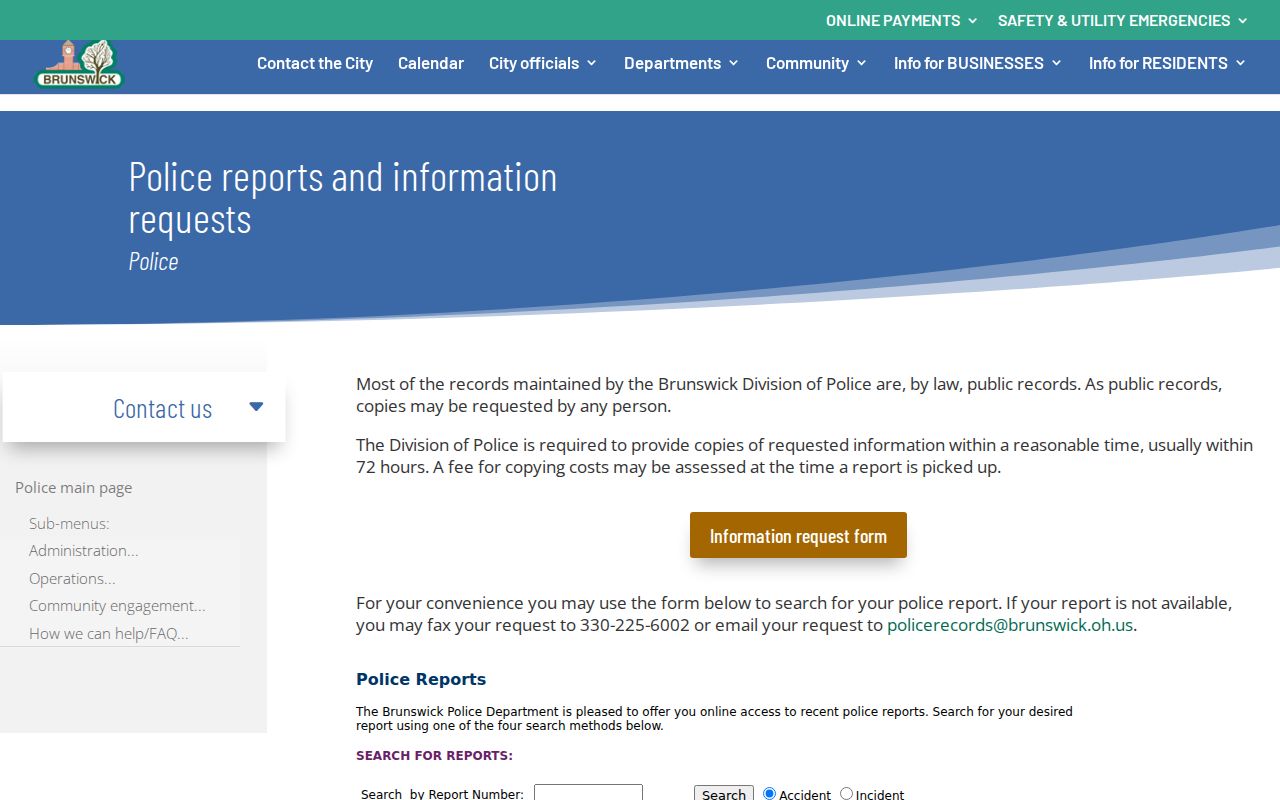Expand the City officials chevron
Image resolution: width=1280 pixels, height=800 pixels.
tap(591, 63)
